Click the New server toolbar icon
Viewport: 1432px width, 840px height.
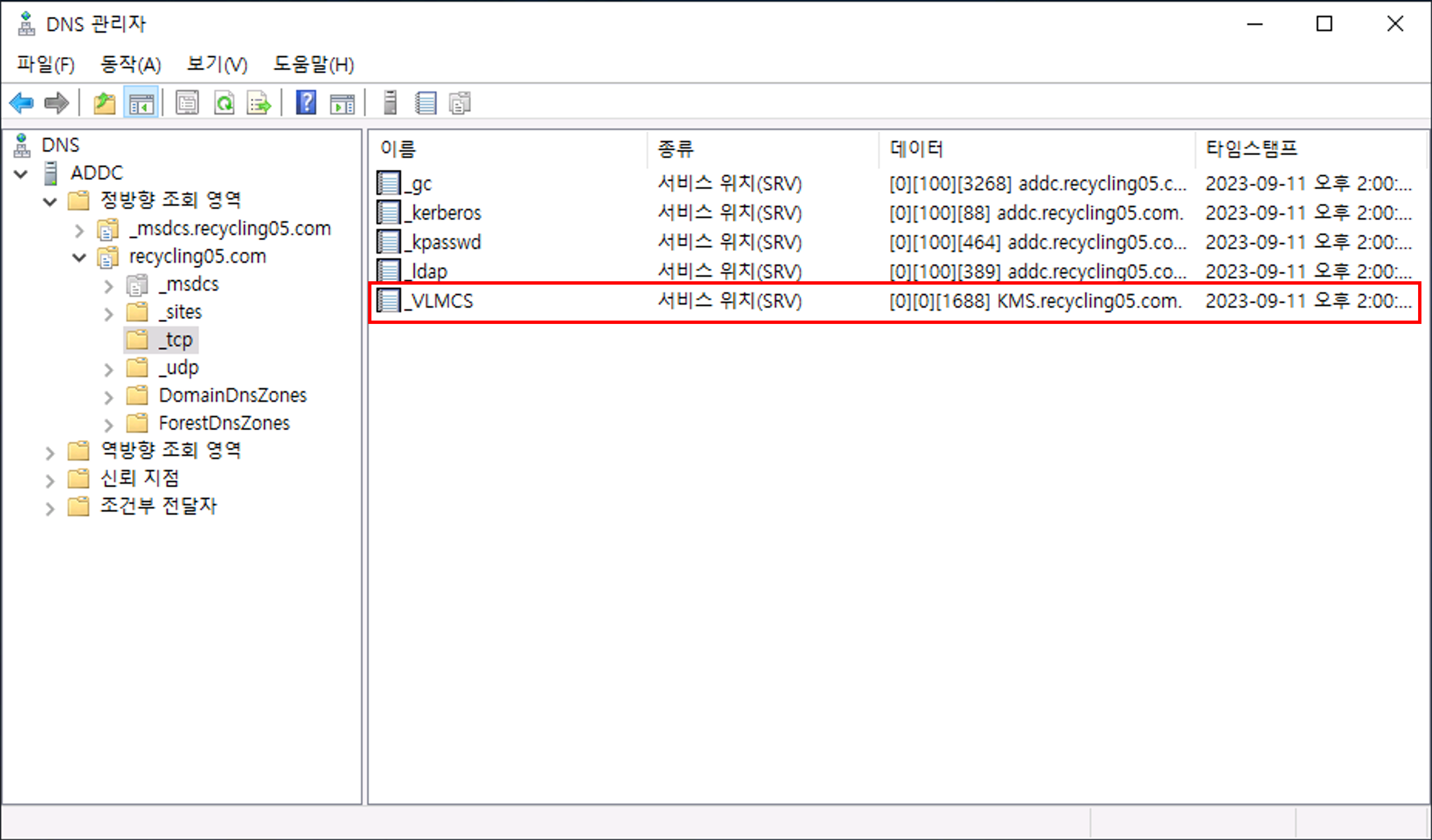click(391, 104)
